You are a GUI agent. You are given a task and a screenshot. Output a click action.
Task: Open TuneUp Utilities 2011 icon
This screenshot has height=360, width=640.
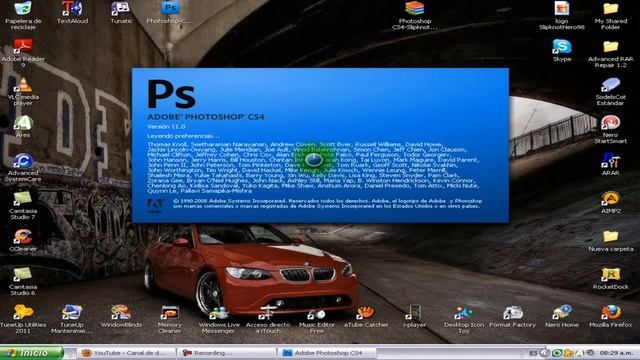click(23, 313)
